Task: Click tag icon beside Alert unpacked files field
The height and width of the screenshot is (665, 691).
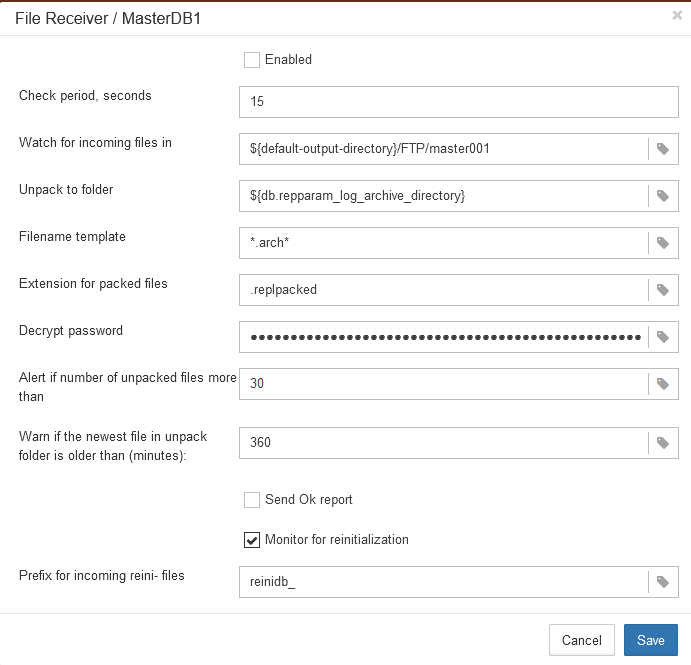Action: [x=663, y=384]
